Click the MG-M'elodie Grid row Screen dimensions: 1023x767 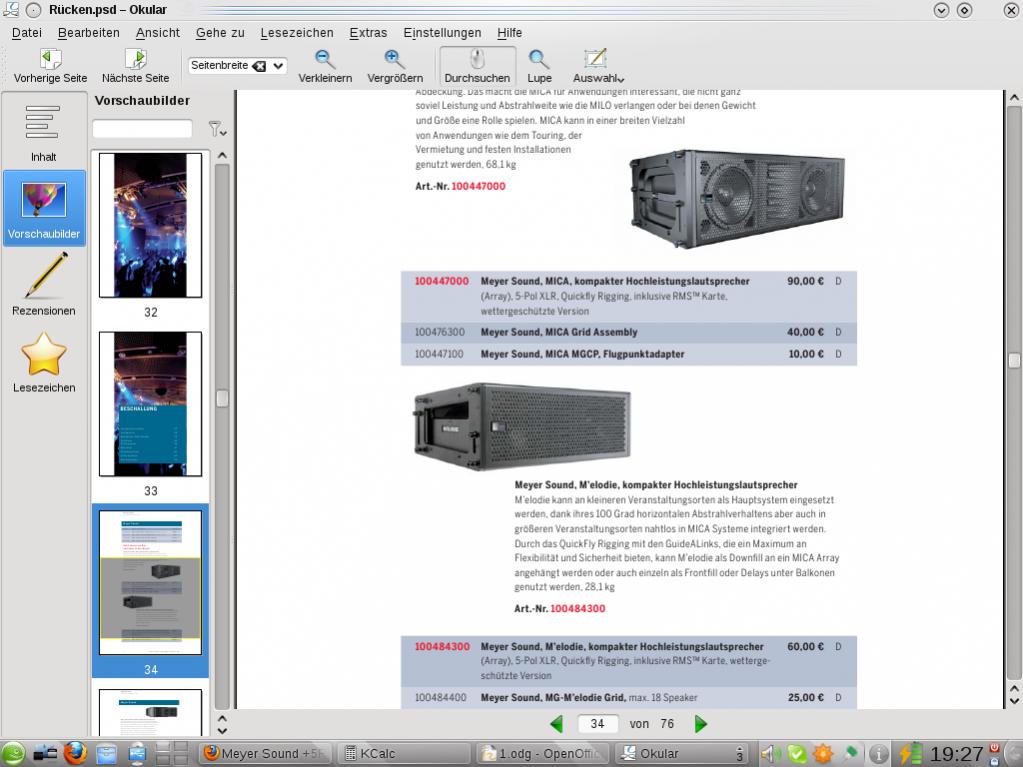(x=628, y=697)
